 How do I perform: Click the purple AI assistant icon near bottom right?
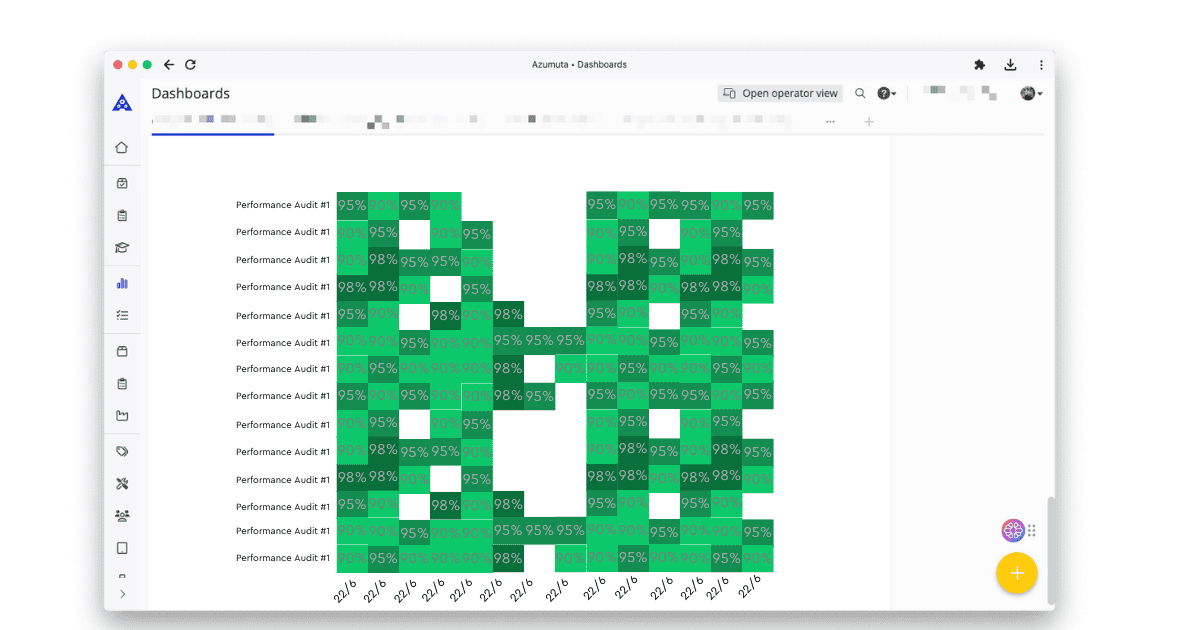[x=1012, y=530]
